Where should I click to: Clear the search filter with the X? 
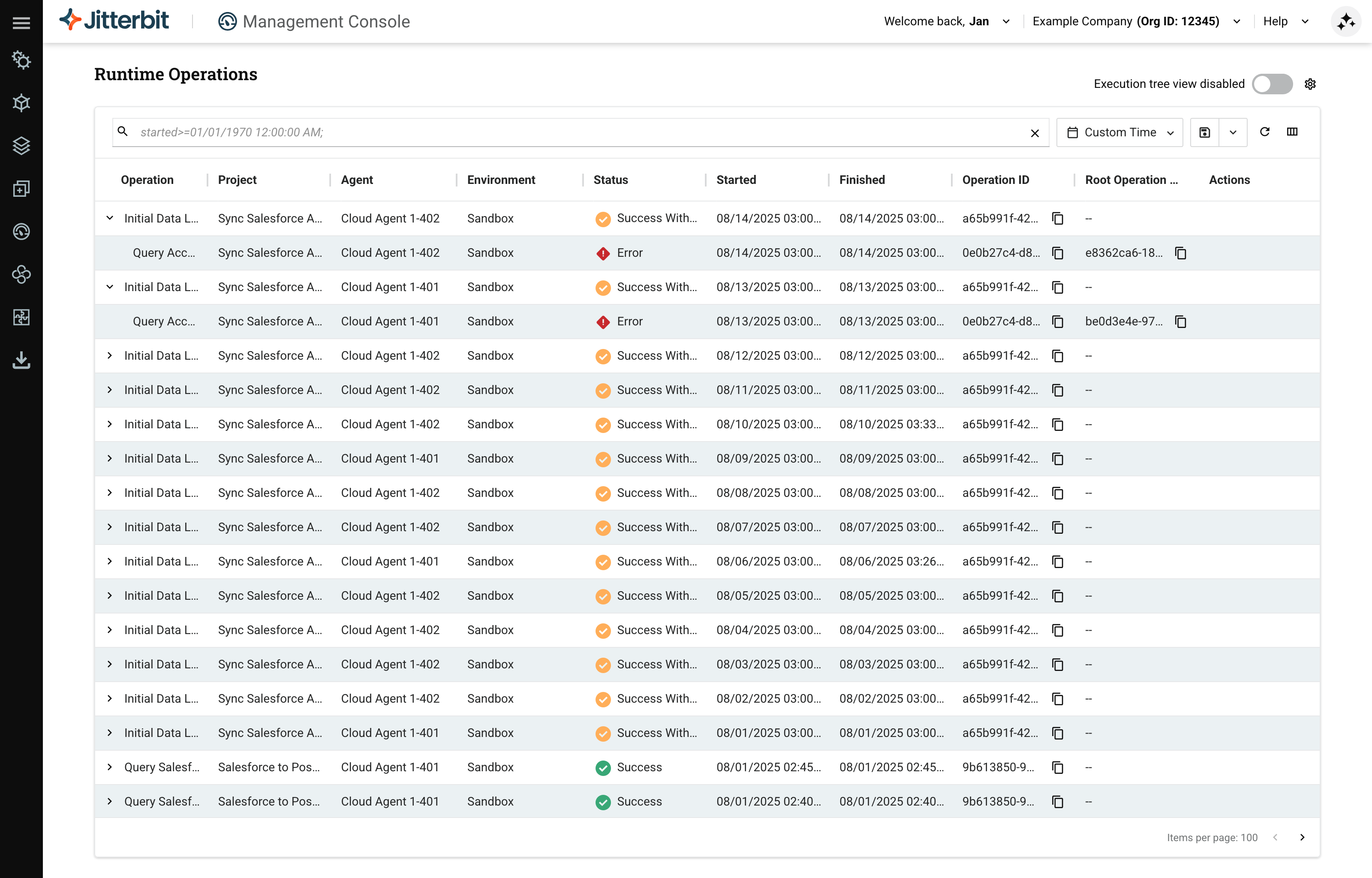(x=1035, y=133)
